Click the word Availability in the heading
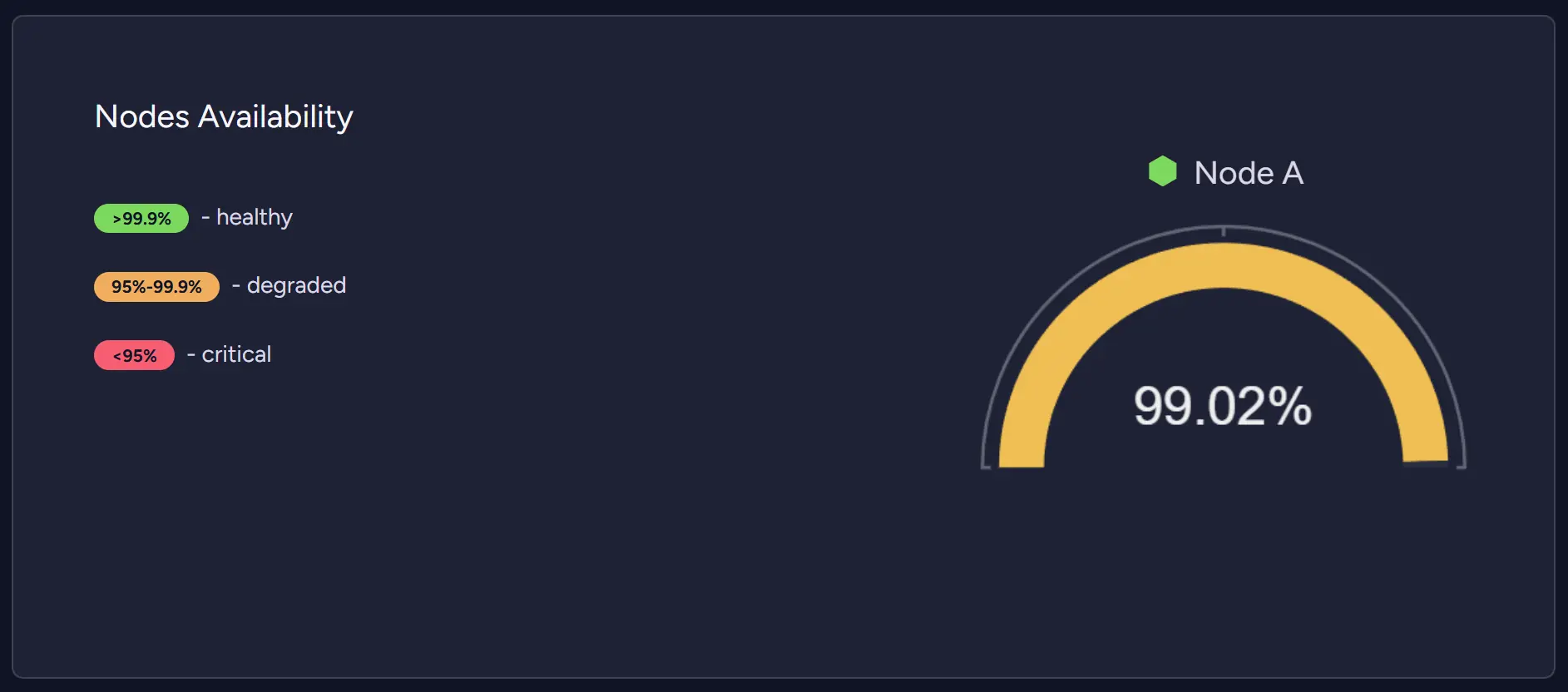1568x692 pixels. click(275, 116)
